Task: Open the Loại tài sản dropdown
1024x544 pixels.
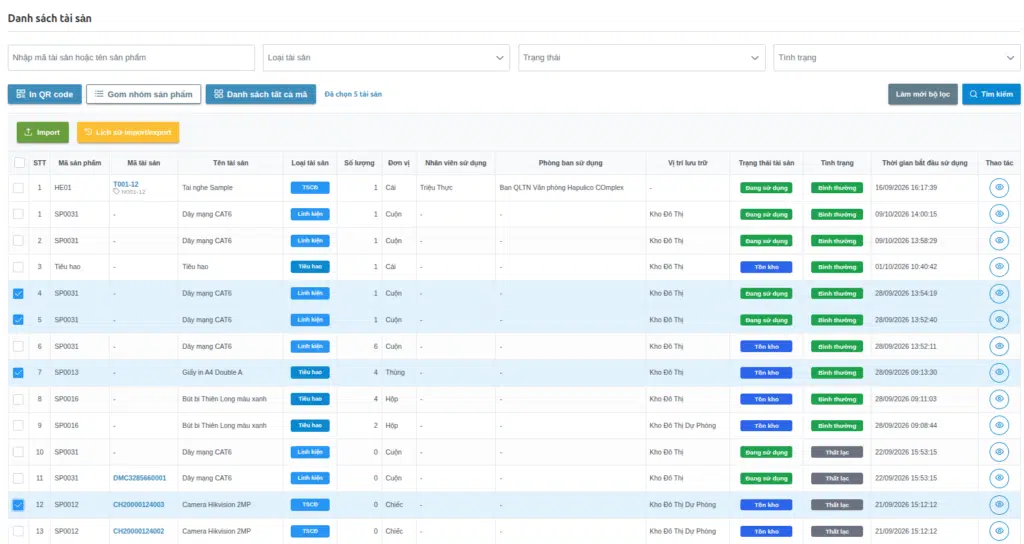Action: point(386,57)
